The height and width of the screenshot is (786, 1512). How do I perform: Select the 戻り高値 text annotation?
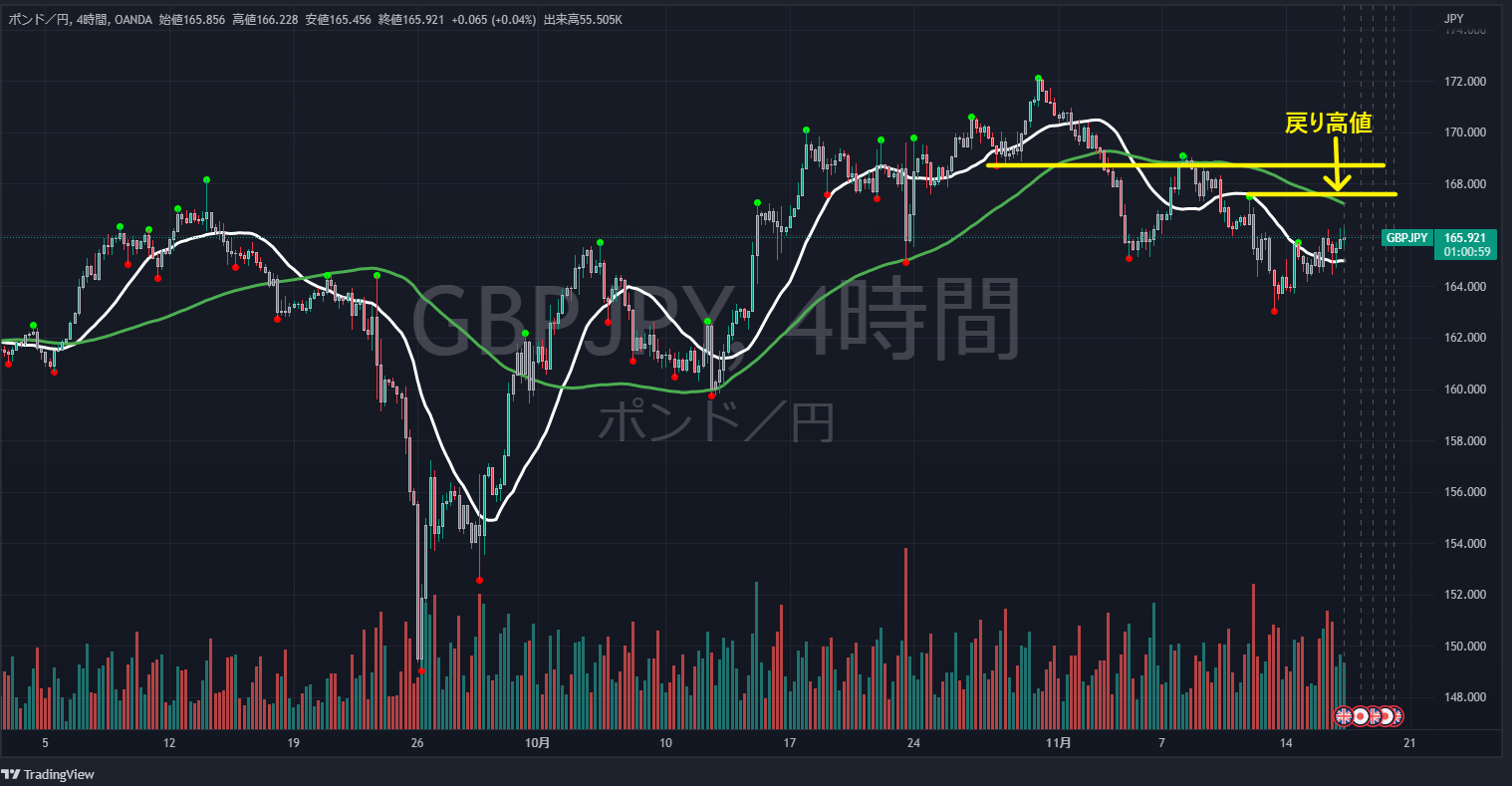[x=1329, y=124]
